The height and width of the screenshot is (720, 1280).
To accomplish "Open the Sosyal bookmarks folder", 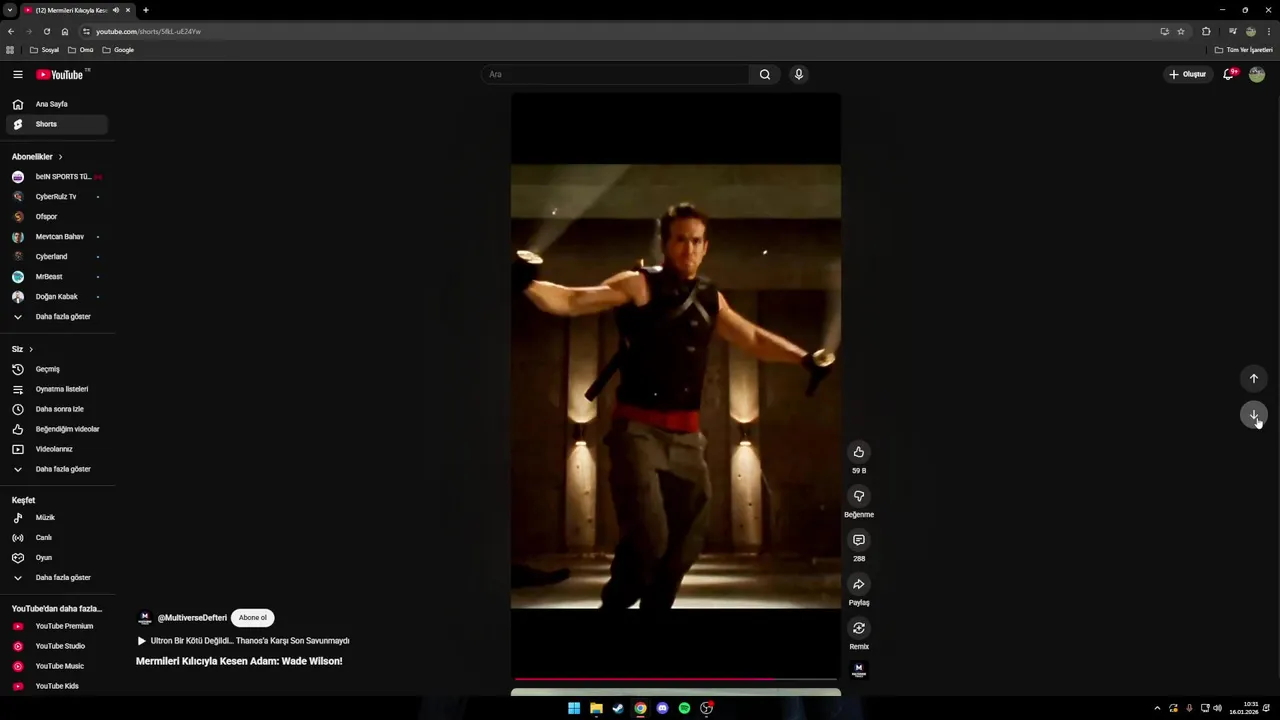I will [44, 50].
